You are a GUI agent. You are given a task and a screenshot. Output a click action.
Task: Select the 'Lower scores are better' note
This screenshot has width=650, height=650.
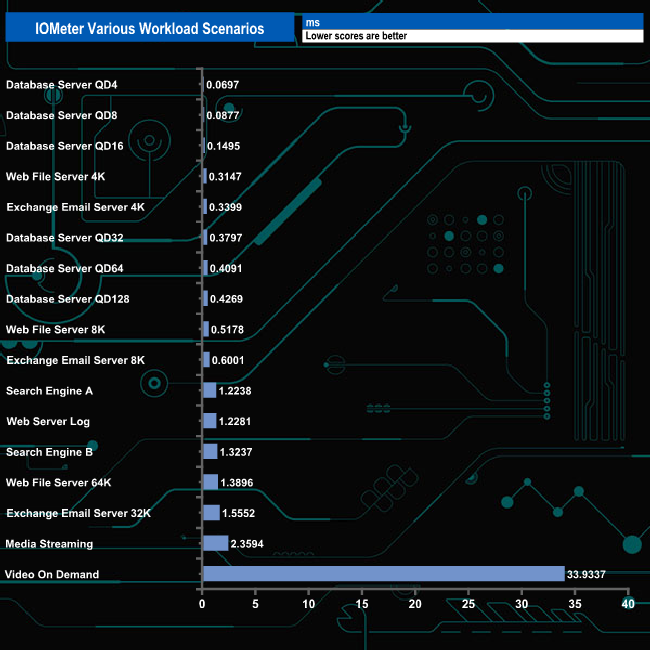(356, 37)
